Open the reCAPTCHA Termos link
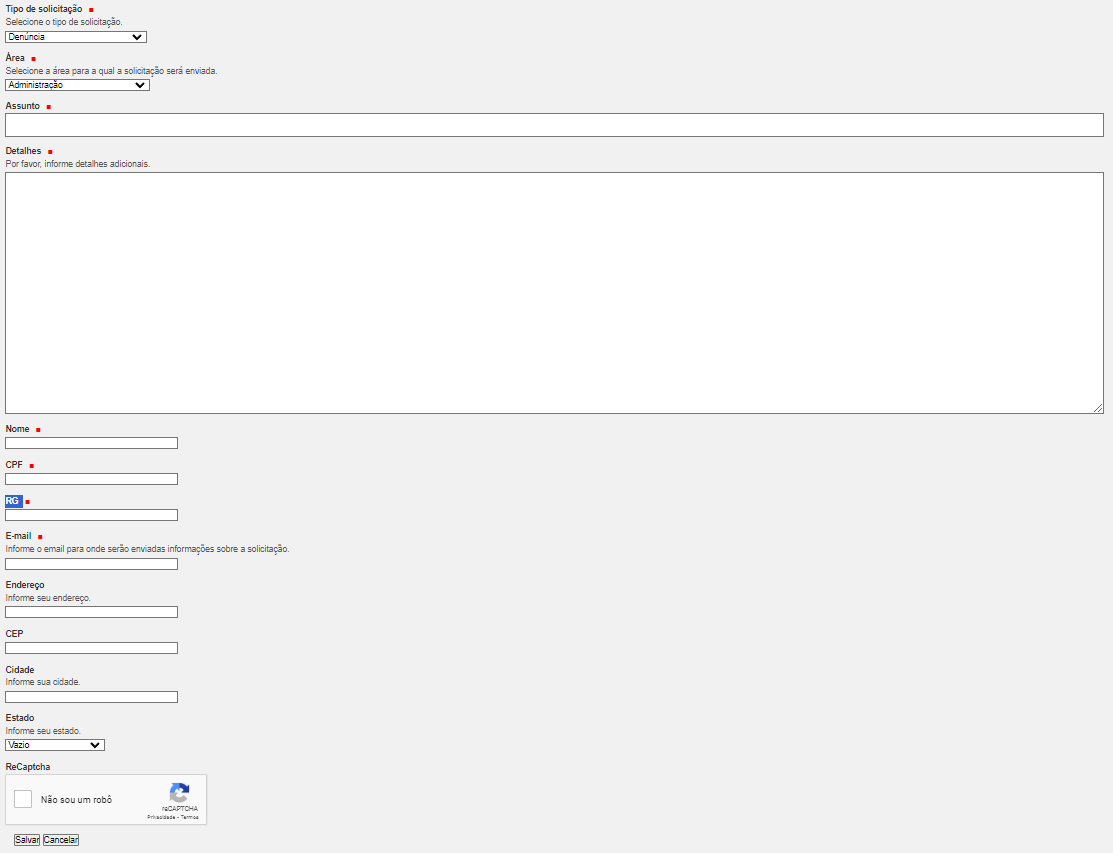Image resolution: width=1113 pixels, height=853 pixels. click(x=190, y=817)
